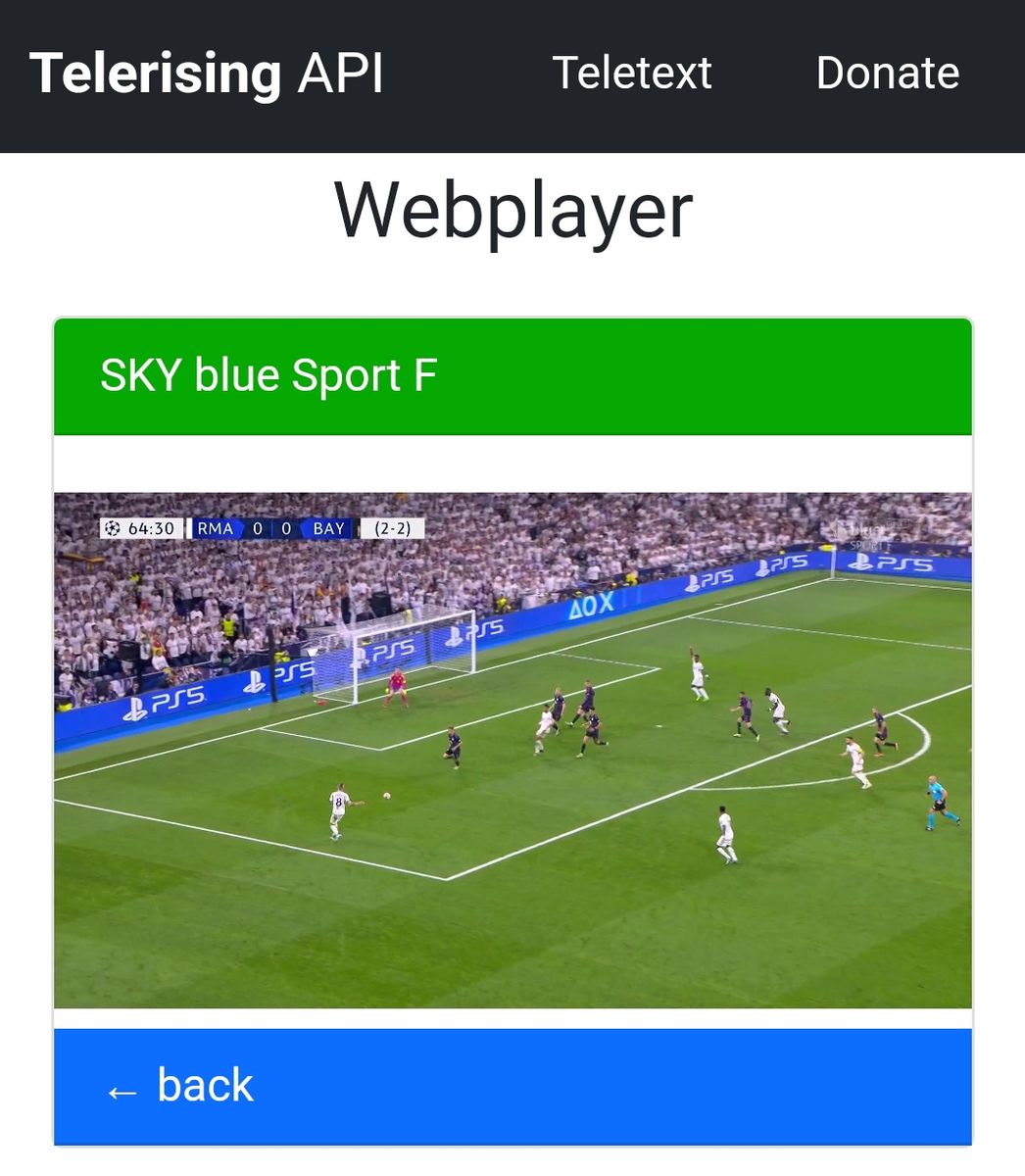Select the SKY blue Sport F header
Viewport: 1025px width, 1176px height.
[512, 376]
